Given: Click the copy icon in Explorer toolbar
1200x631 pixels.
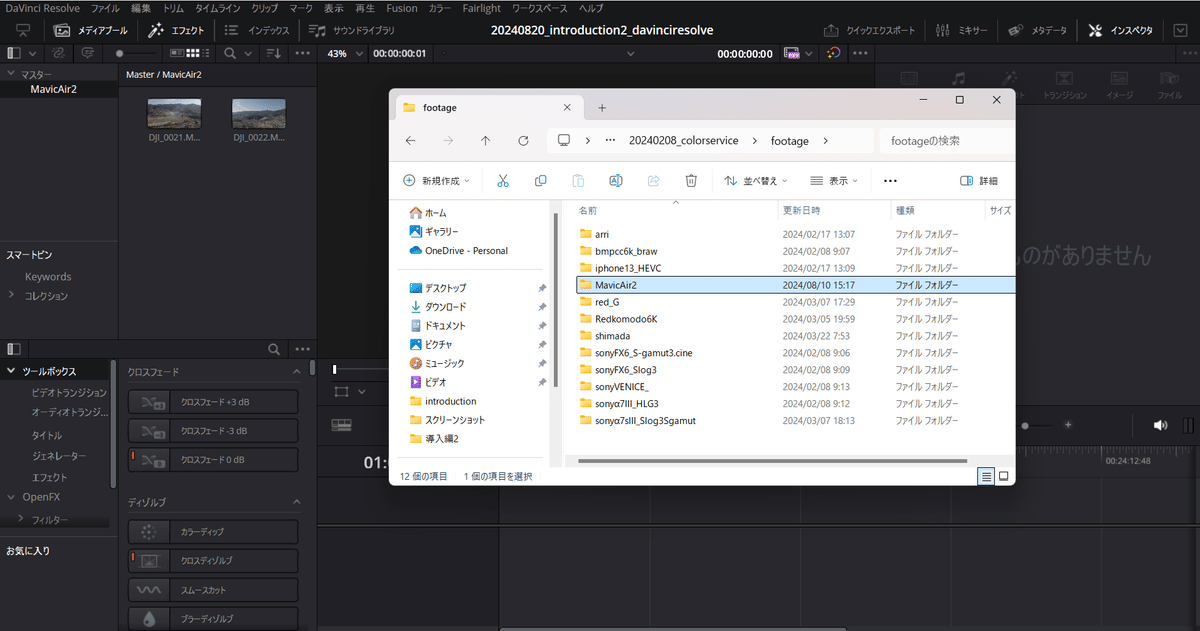Looking at the screenshot, I should point(541,181).
